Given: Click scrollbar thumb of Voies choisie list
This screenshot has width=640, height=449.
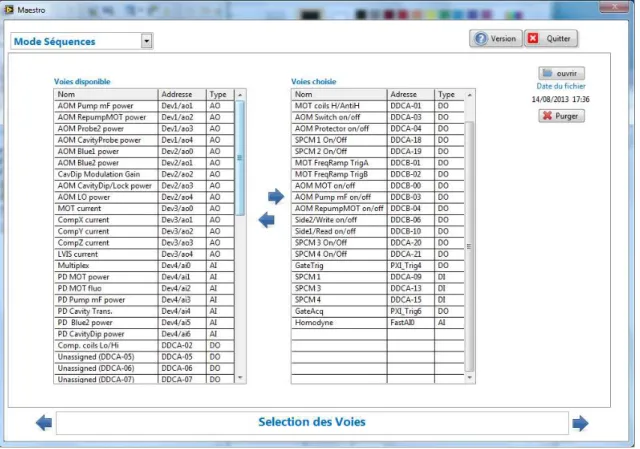Looking at the screenshot, I should [x=469, y=246].
